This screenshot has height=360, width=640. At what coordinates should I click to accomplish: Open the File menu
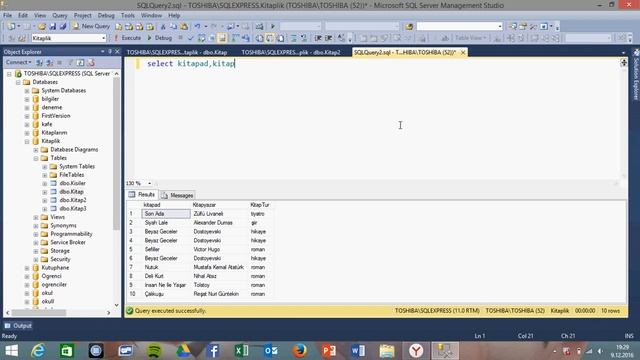(7, 16)
